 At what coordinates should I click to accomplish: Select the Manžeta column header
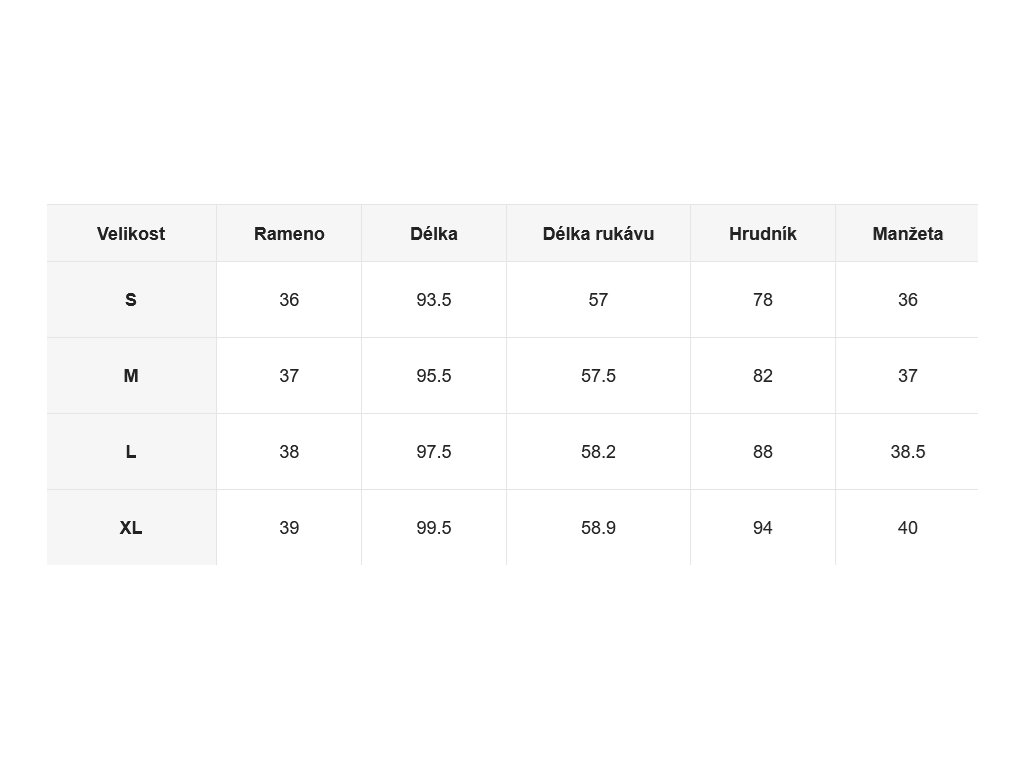click(908, 234)
